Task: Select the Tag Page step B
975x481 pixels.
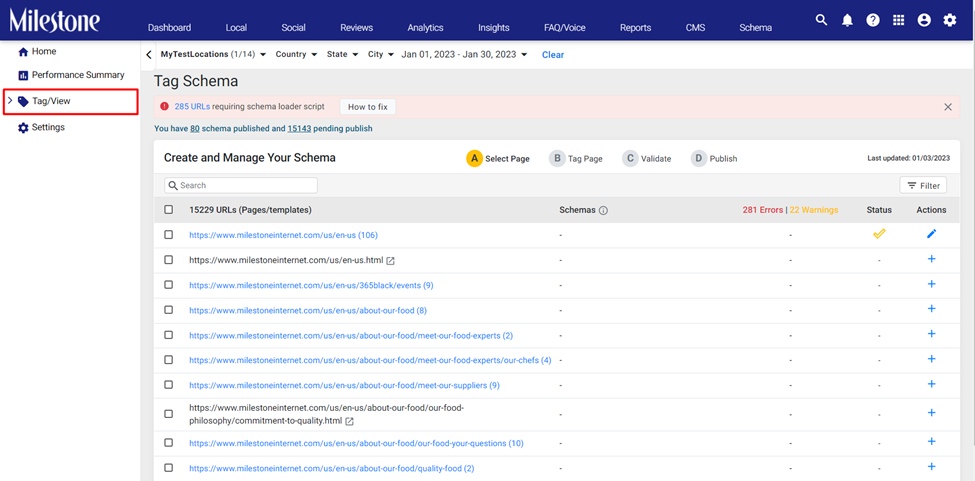Action: click(x=576, y=158)
